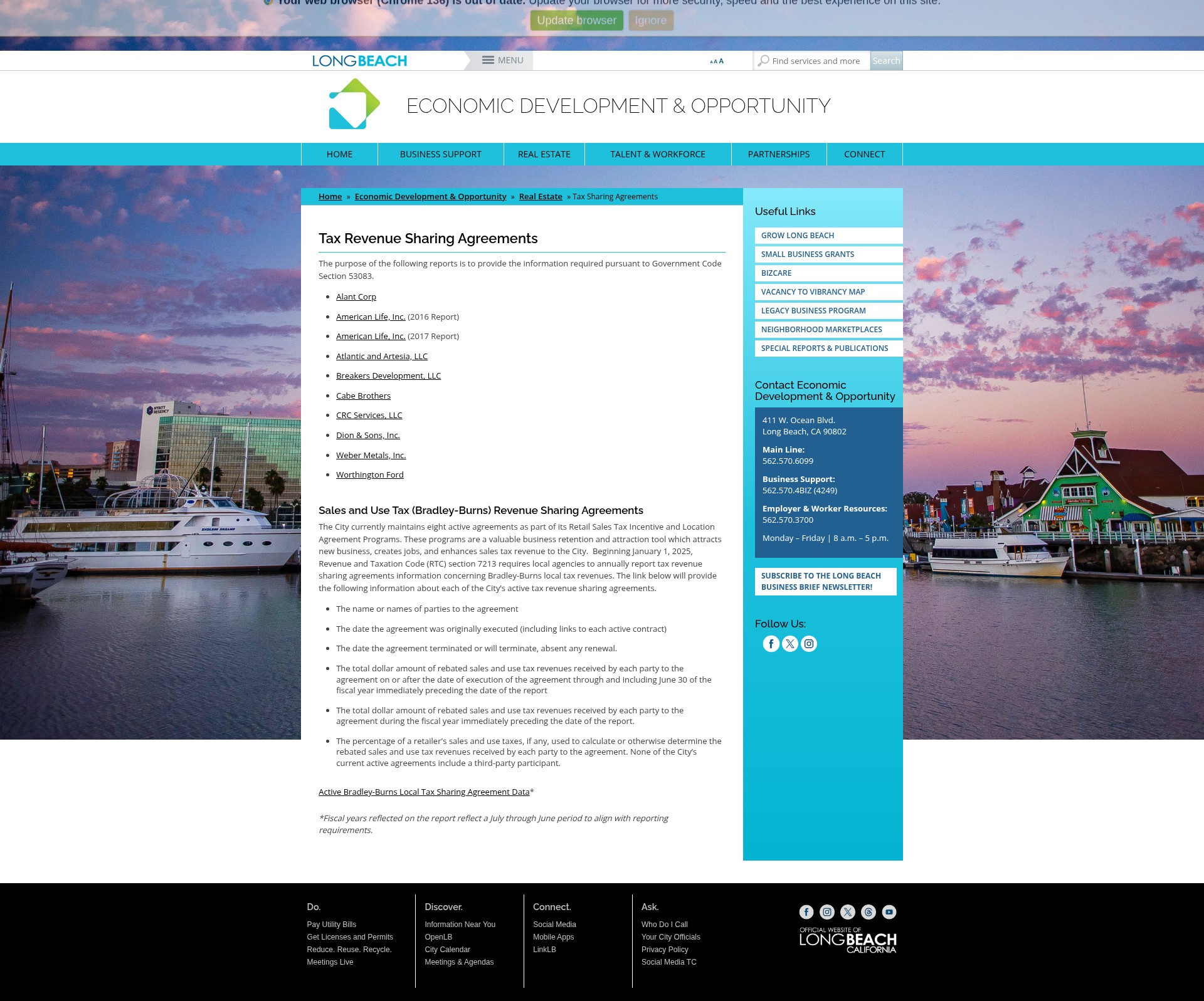Viewport: 1204px width, 1001px height.
Task: Open footer YouTube icon
Action: tap(889, 912)
